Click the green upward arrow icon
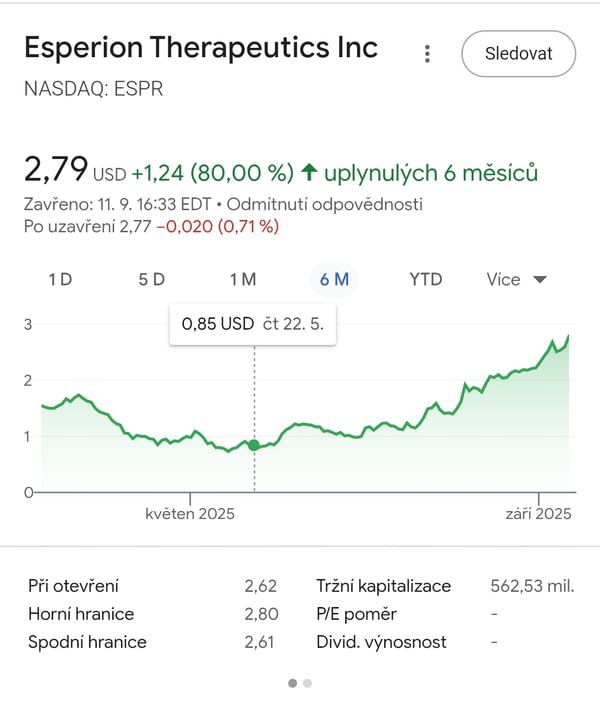Image resolution: width=600 pixels, height=709 pixels. click(x=309, y=173)
